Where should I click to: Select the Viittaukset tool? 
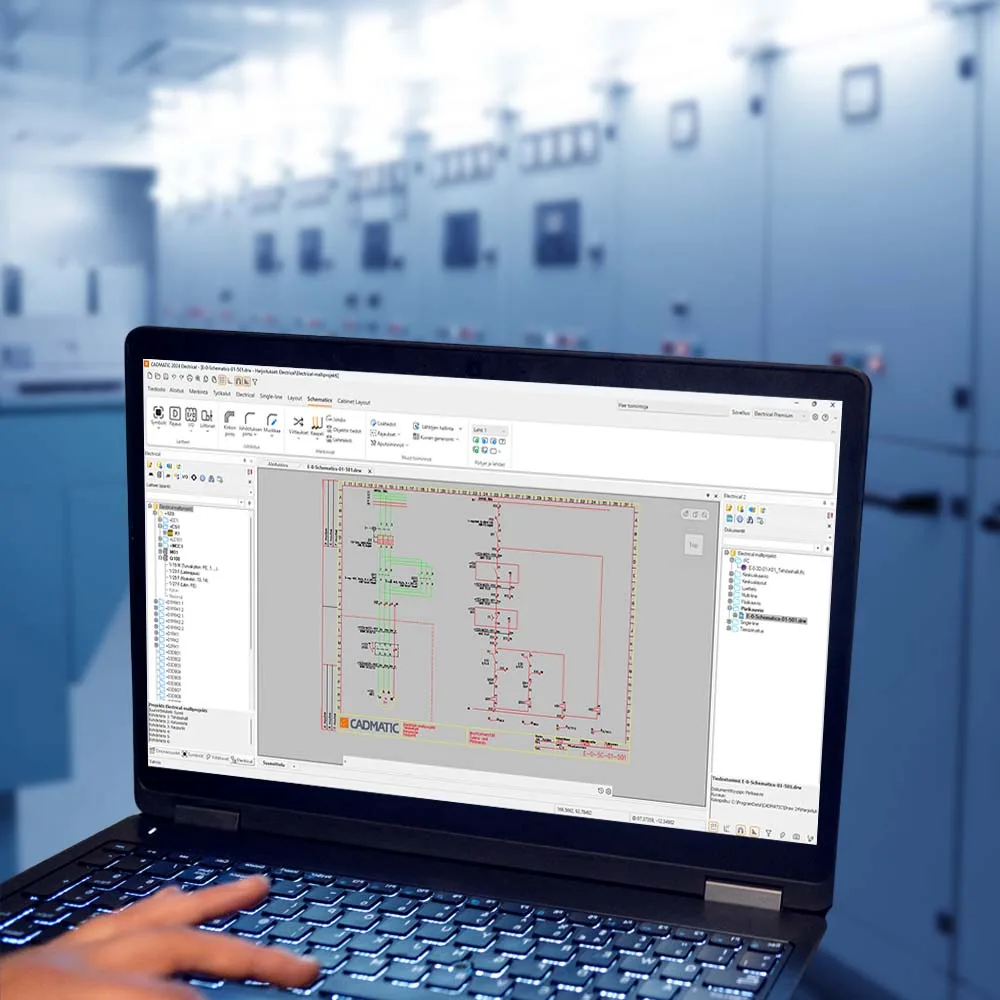297,422
